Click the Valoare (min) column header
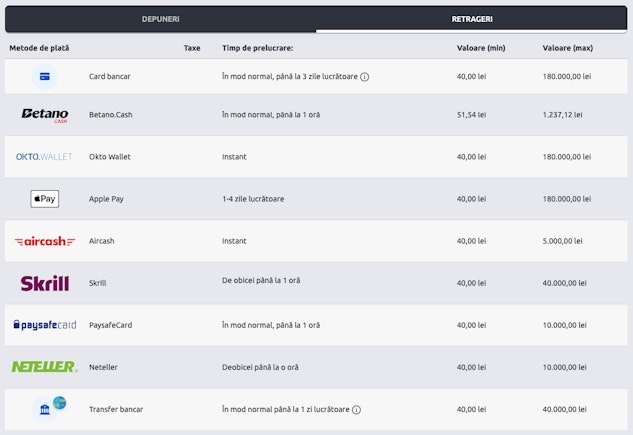The width and height of the screenshot is (633, 435). [x=481, y=48]
